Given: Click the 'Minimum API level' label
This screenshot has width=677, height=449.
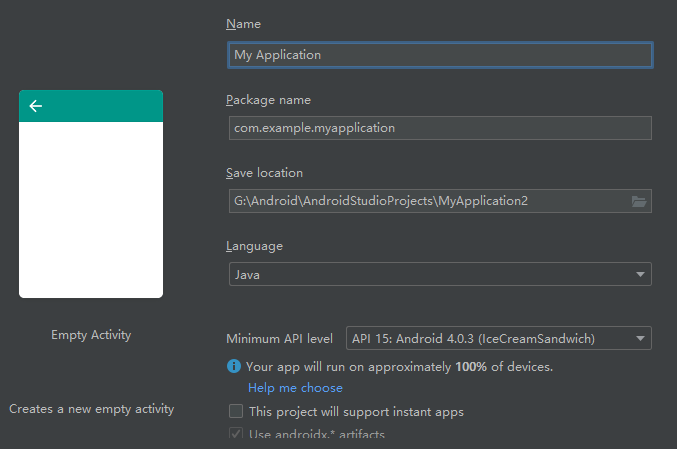Looking at the screenshot, I should coord(279,339).
